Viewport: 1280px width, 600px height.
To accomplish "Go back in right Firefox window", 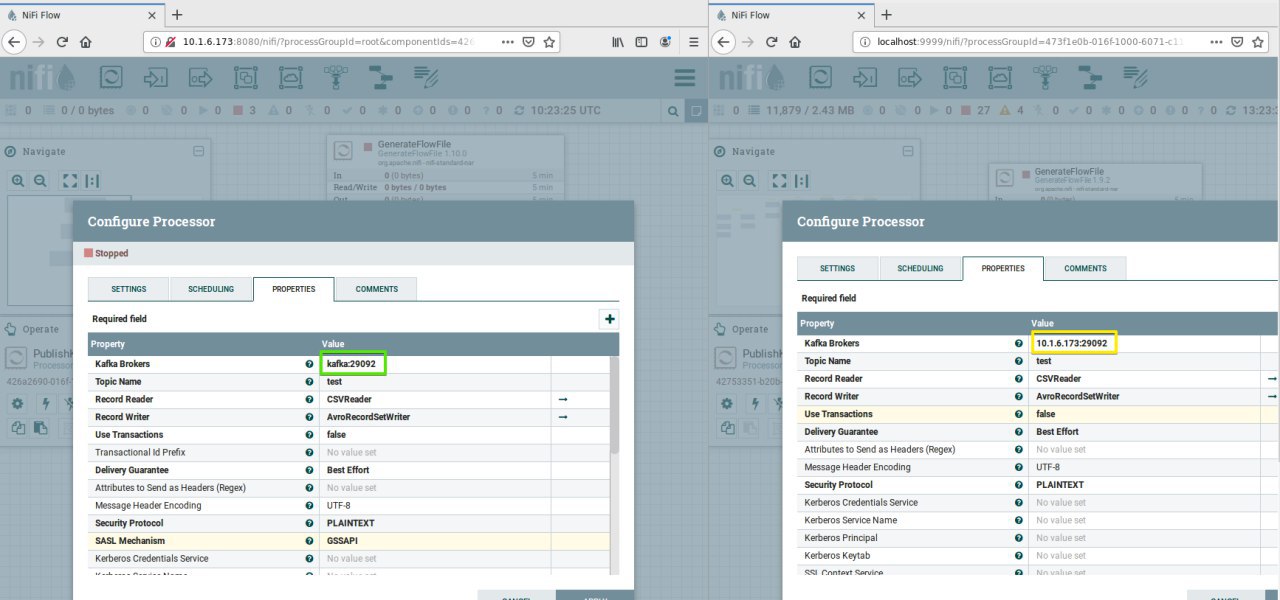I will tap(725, 42).
